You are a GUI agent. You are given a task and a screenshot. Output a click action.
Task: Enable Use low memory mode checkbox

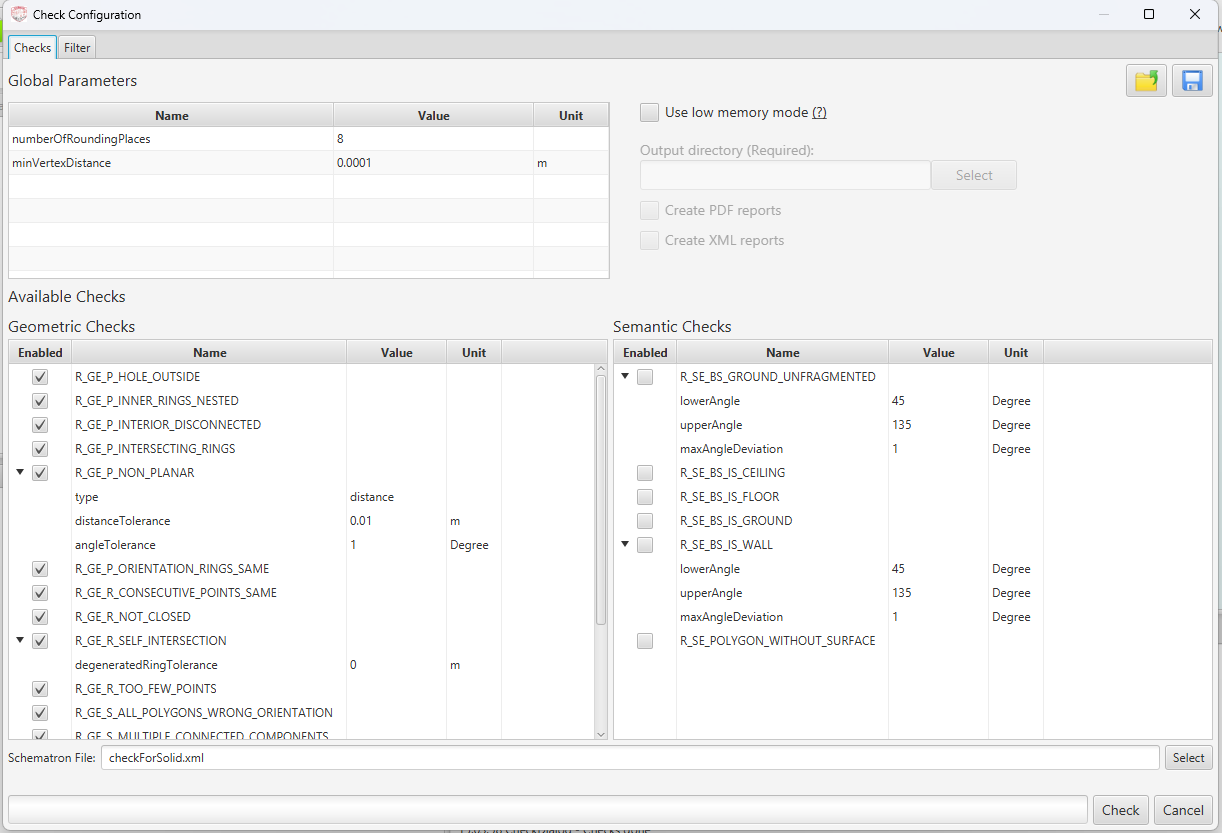tap(650, 112)
